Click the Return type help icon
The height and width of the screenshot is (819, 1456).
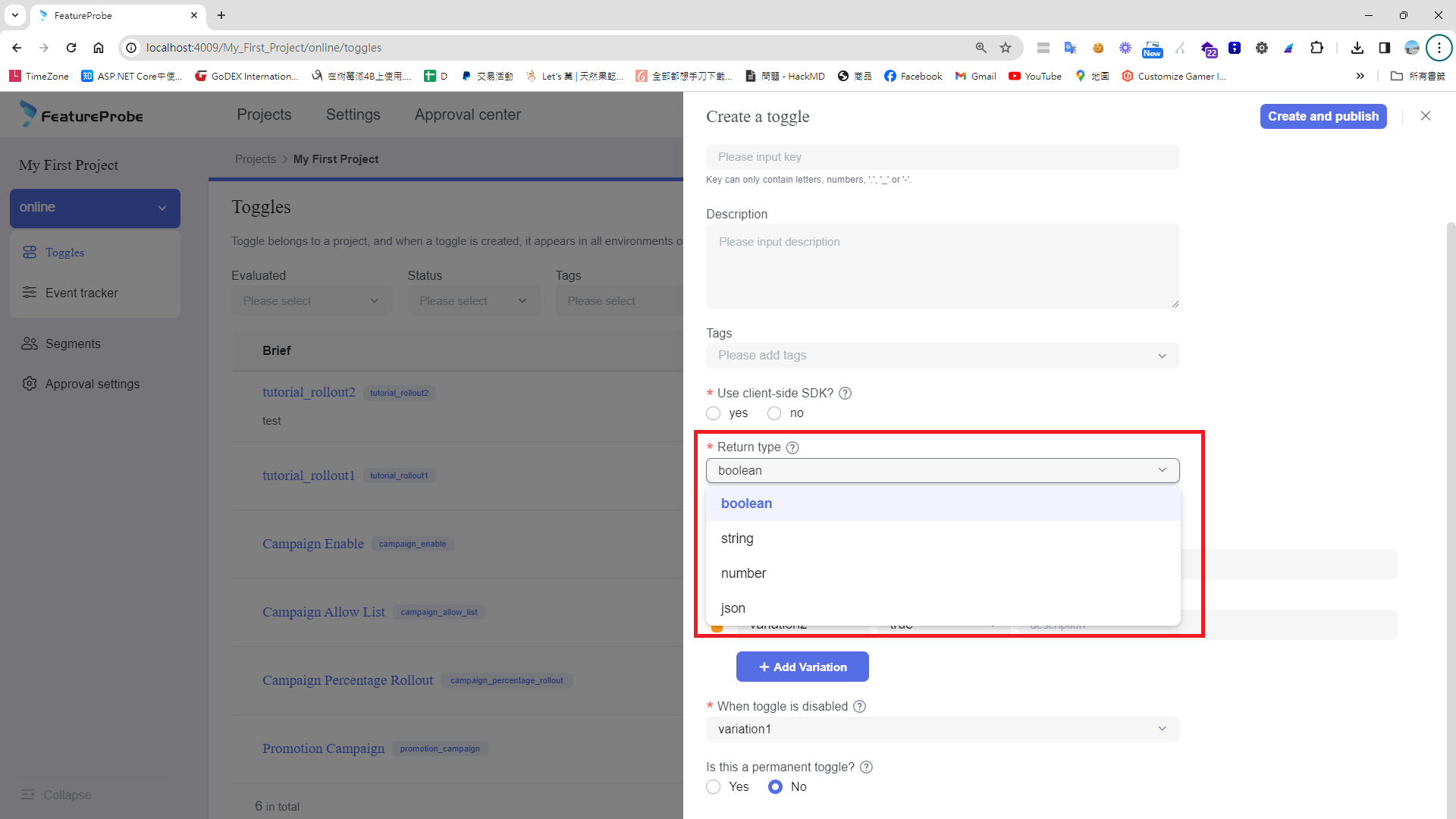(x=792, y=447)
